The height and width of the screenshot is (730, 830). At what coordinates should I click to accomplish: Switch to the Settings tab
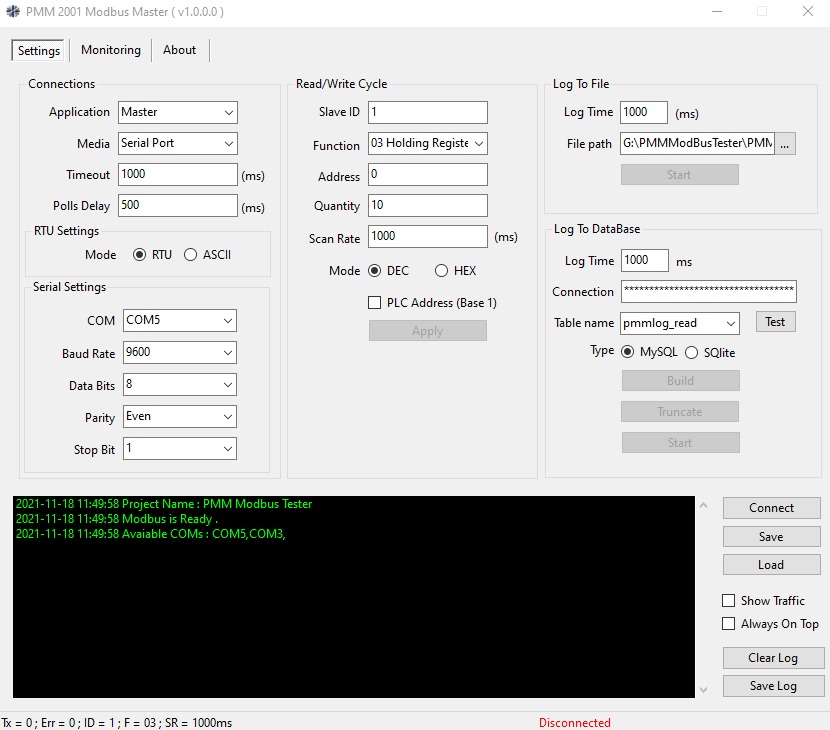(39, 51)
